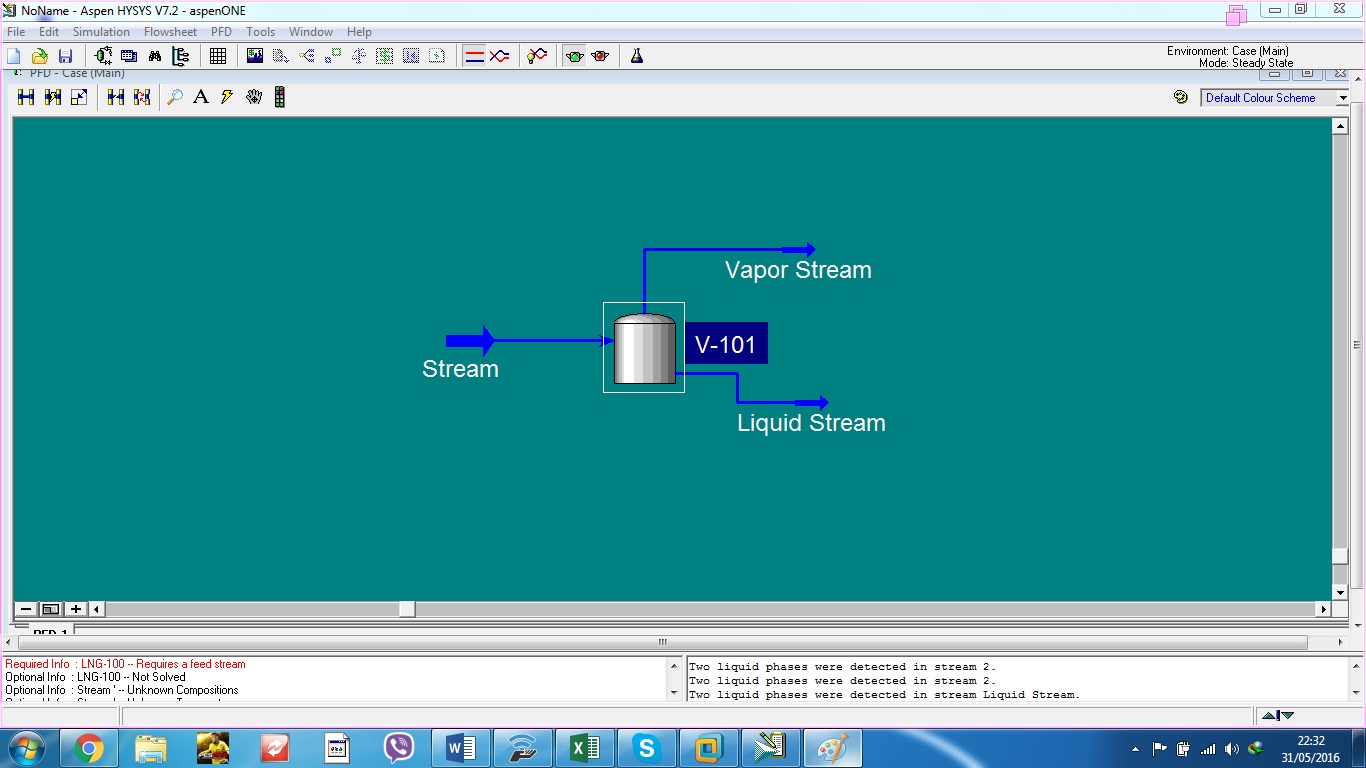Find an object using the binoculars tool

coord(154,55)
